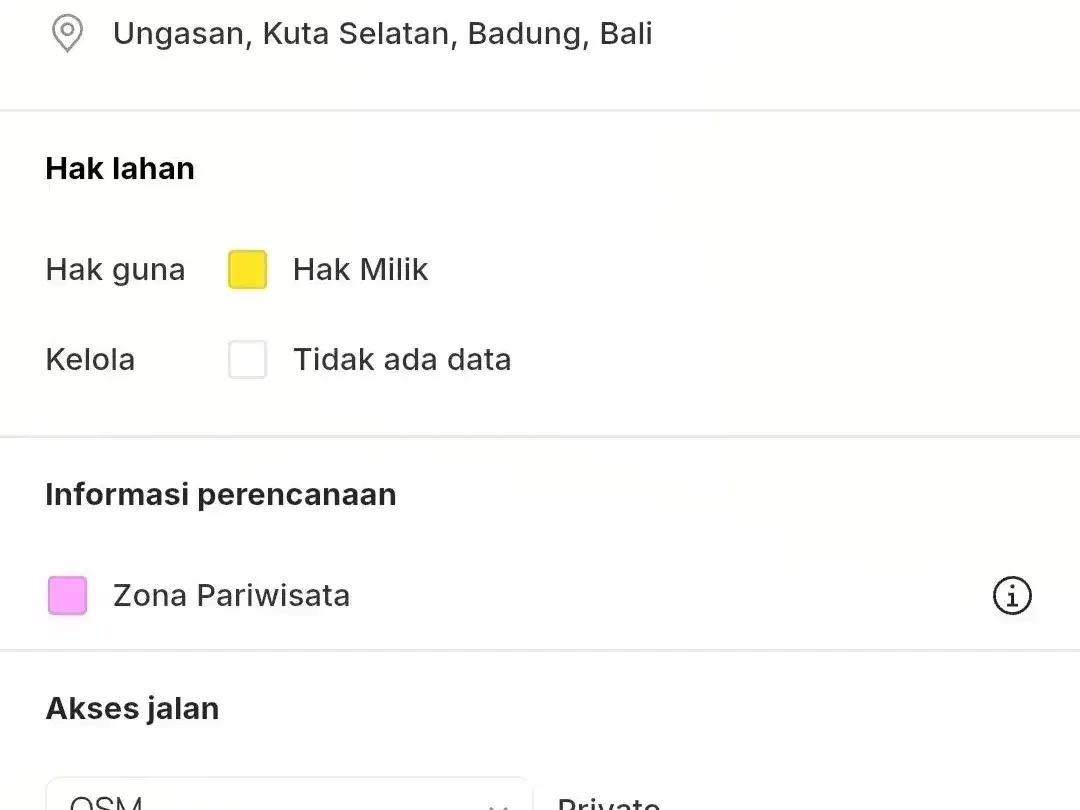This screenshot has width=1080, height=810.
Task: Open Zona Pariwisata info icon
Action: click(x=1012, y=596)
